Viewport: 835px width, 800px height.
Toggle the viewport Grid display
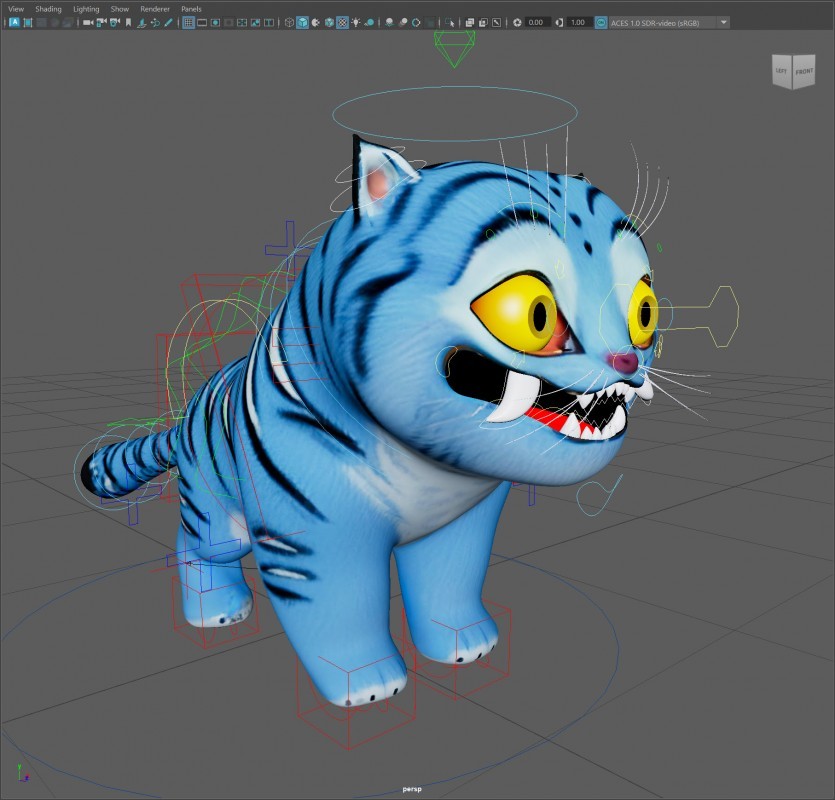[x=188, y=22]
